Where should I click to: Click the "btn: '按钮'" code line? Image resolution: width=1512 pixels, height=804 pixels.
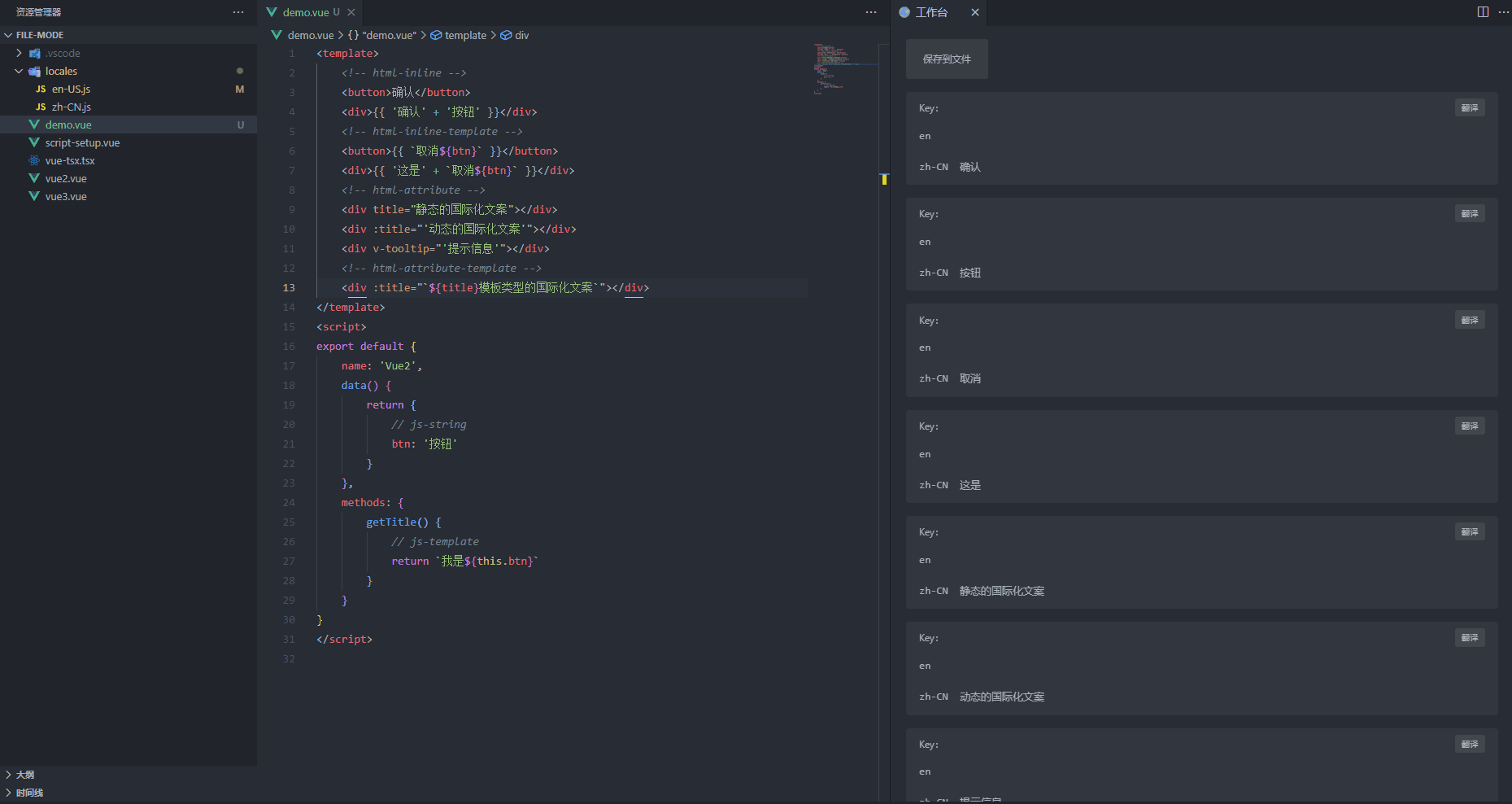(x=425, y=444)
